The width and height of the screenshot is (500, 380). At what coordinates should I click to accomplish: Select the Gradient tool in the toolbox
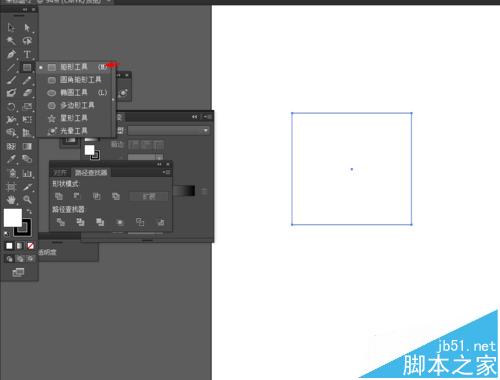pos(27,146)
